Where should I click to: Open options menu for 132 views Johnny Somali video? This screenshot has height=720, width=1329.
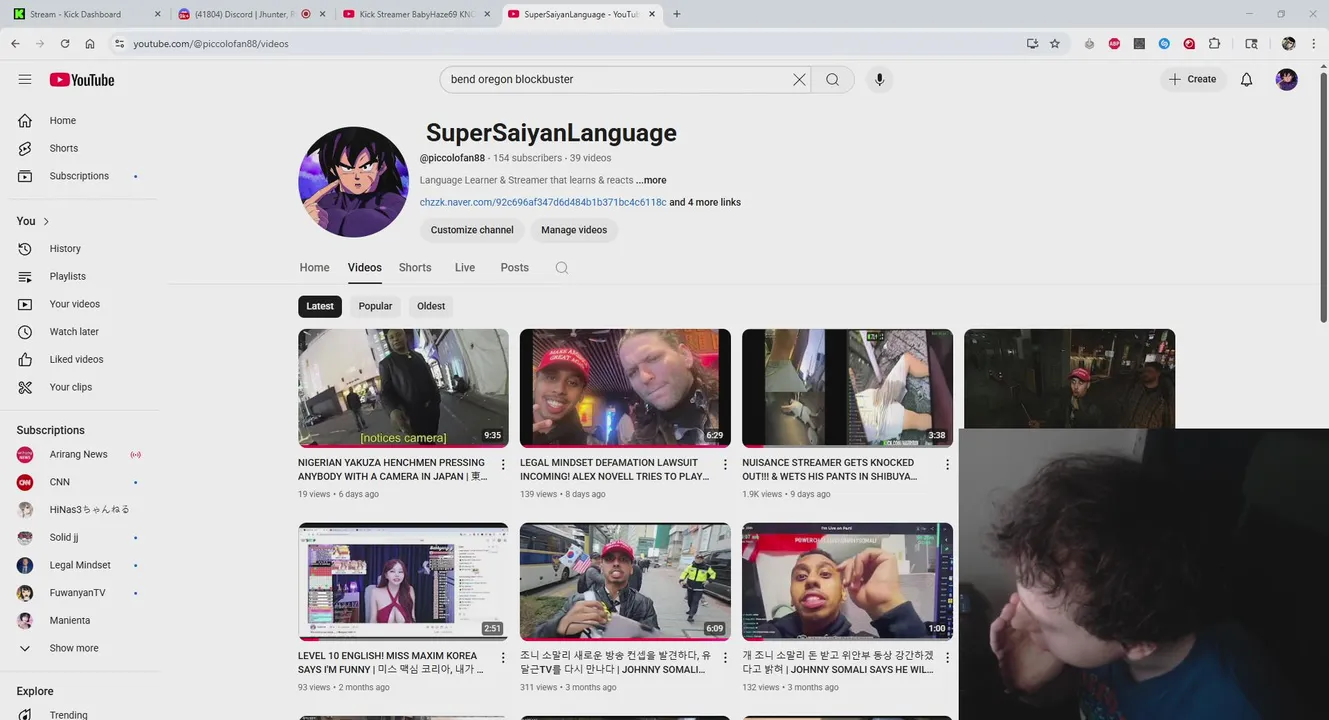click(x=947, y=658)
